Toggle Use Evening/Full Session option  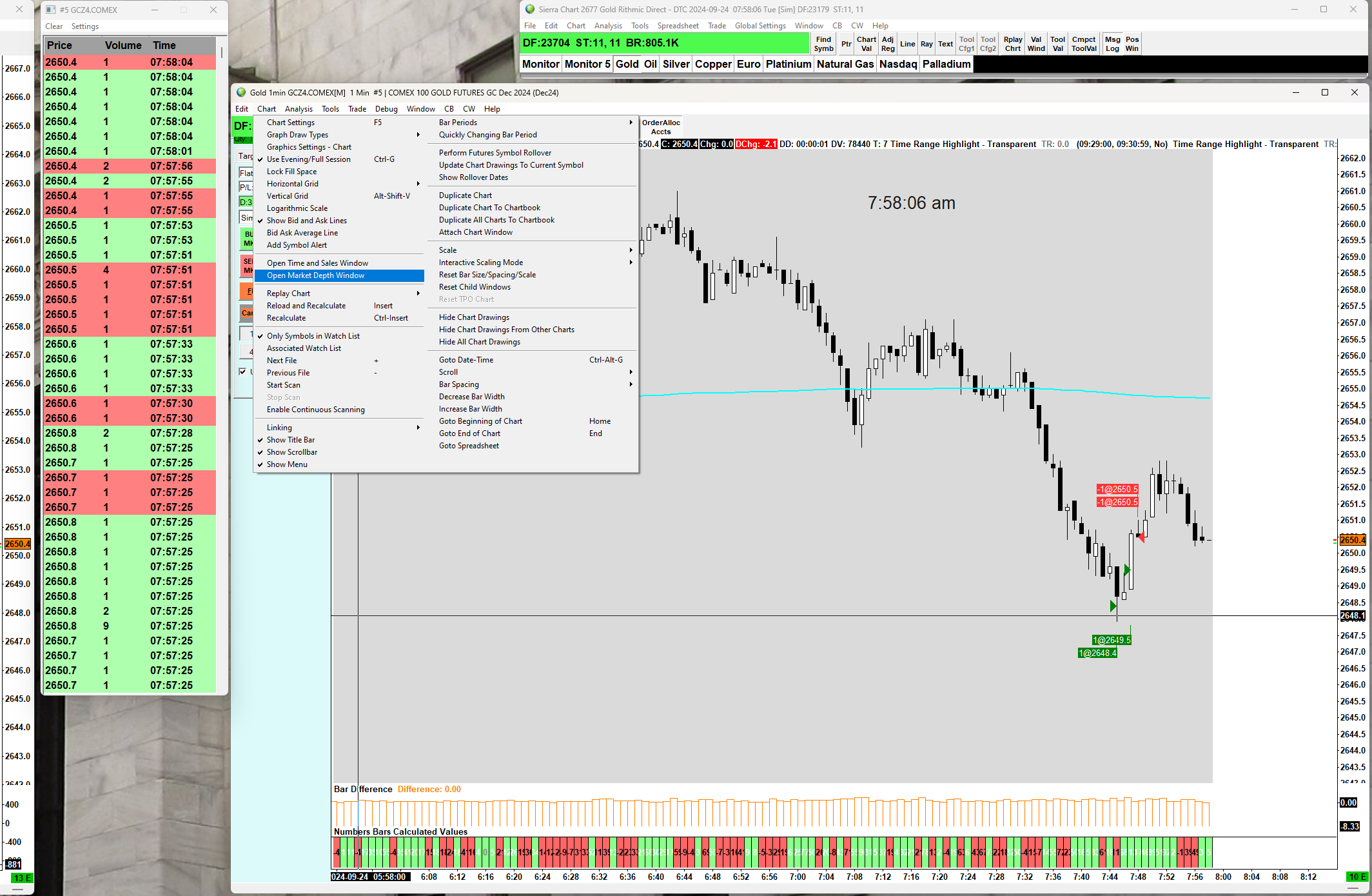click(309, 159)
